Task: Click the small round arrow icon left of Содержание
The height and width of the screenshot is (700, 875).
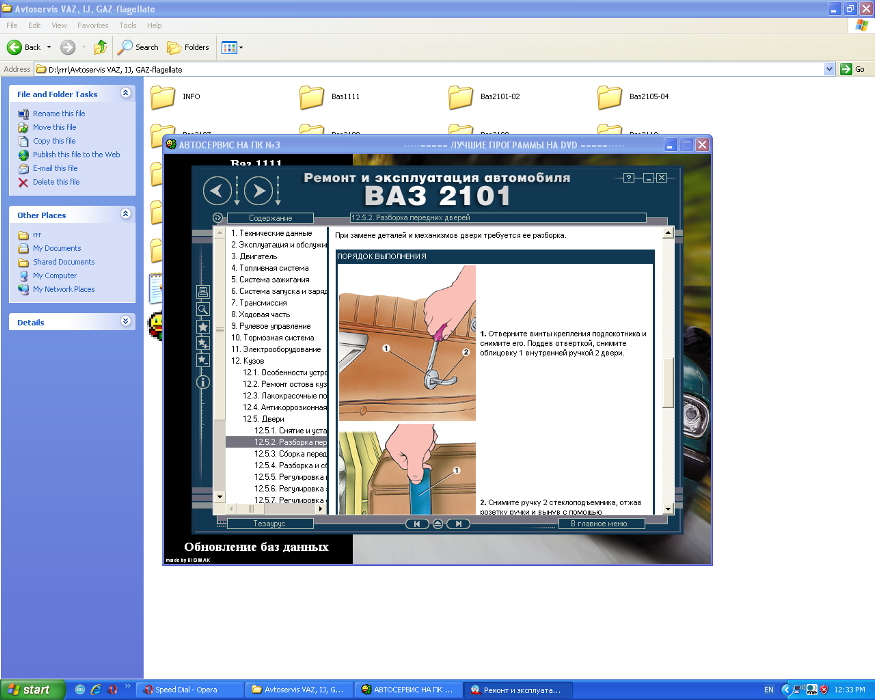Action: 218,218
